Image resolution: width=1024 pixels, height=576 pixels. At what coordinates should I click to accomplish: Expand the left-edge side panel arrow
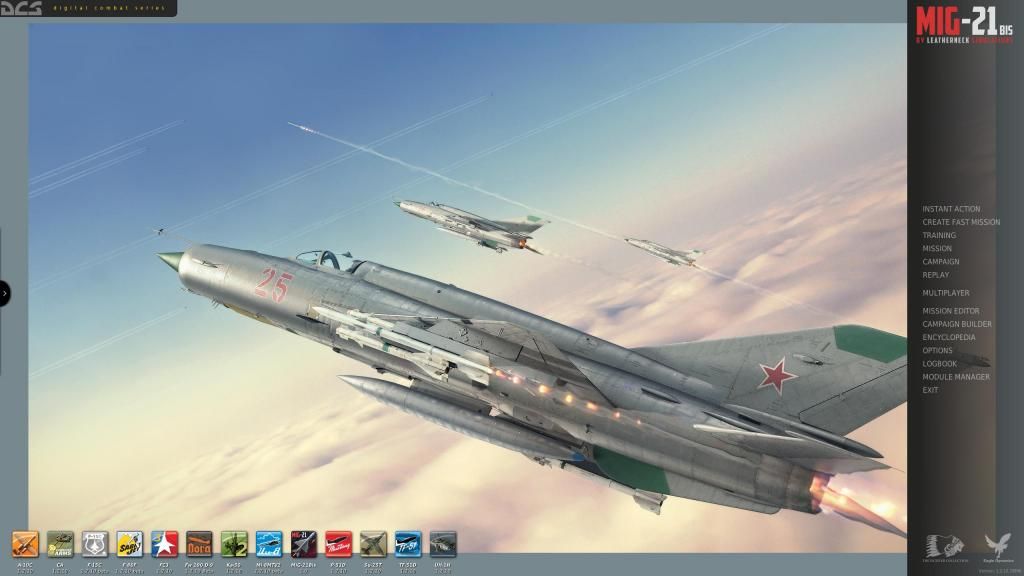pyautogui.click(x=5, y=293)
